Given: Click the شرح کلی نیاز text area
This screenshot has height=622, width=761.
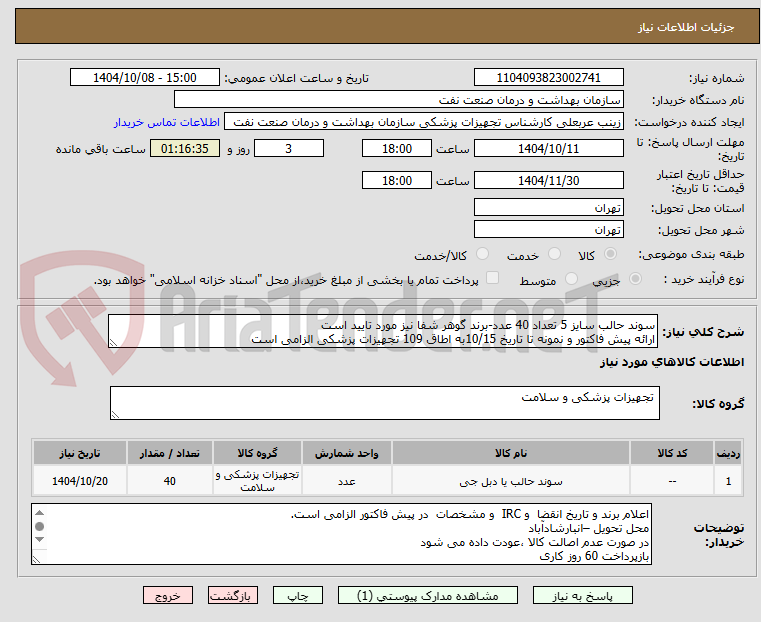Looking at the screenshot, I should tap(383, 331).
